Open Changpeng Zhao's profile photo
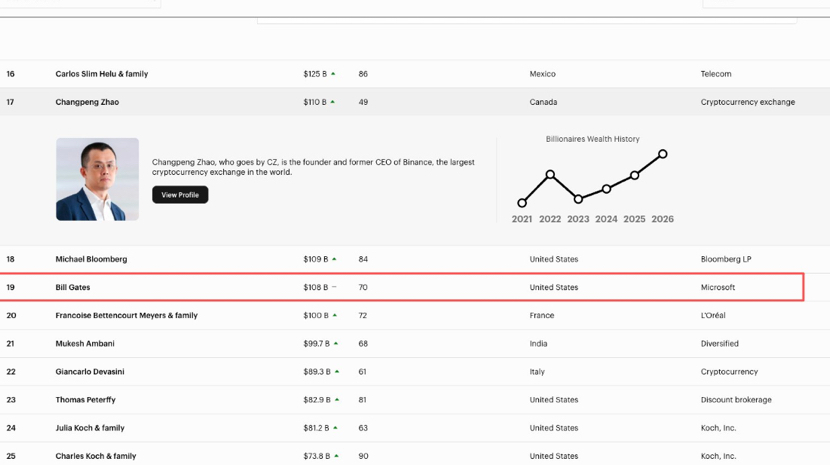830x465 pixels. pos(97,180)
